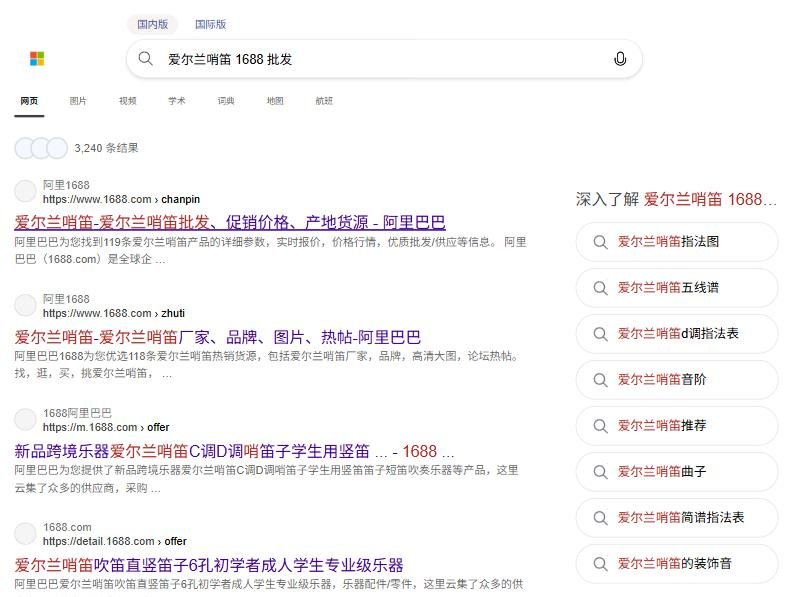Click the three-circle icon beside results count
Viewport: 800px width, 597px height.
pos(41,148)
